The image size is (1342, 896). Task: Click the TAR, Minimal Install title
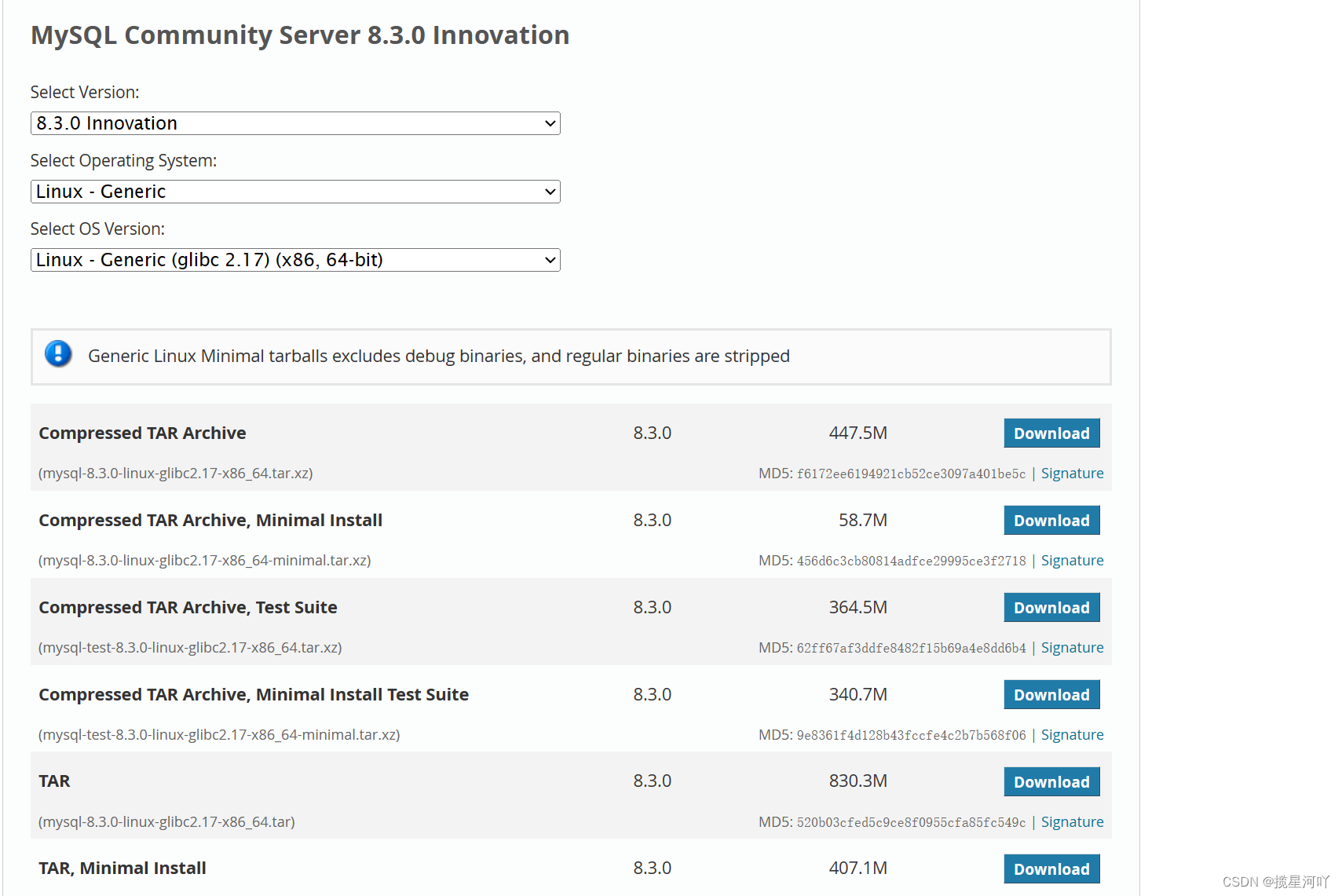coord(122,869)
